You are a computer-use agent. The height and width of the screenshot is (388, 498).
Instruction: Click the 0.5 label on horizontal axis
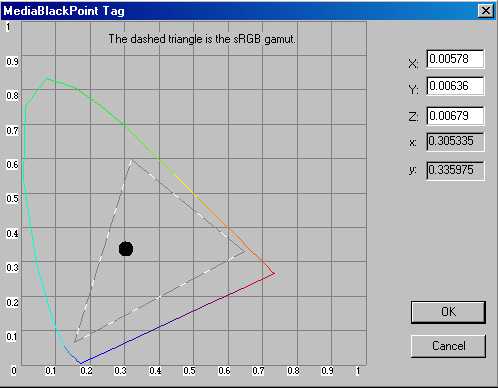(189, 371)
